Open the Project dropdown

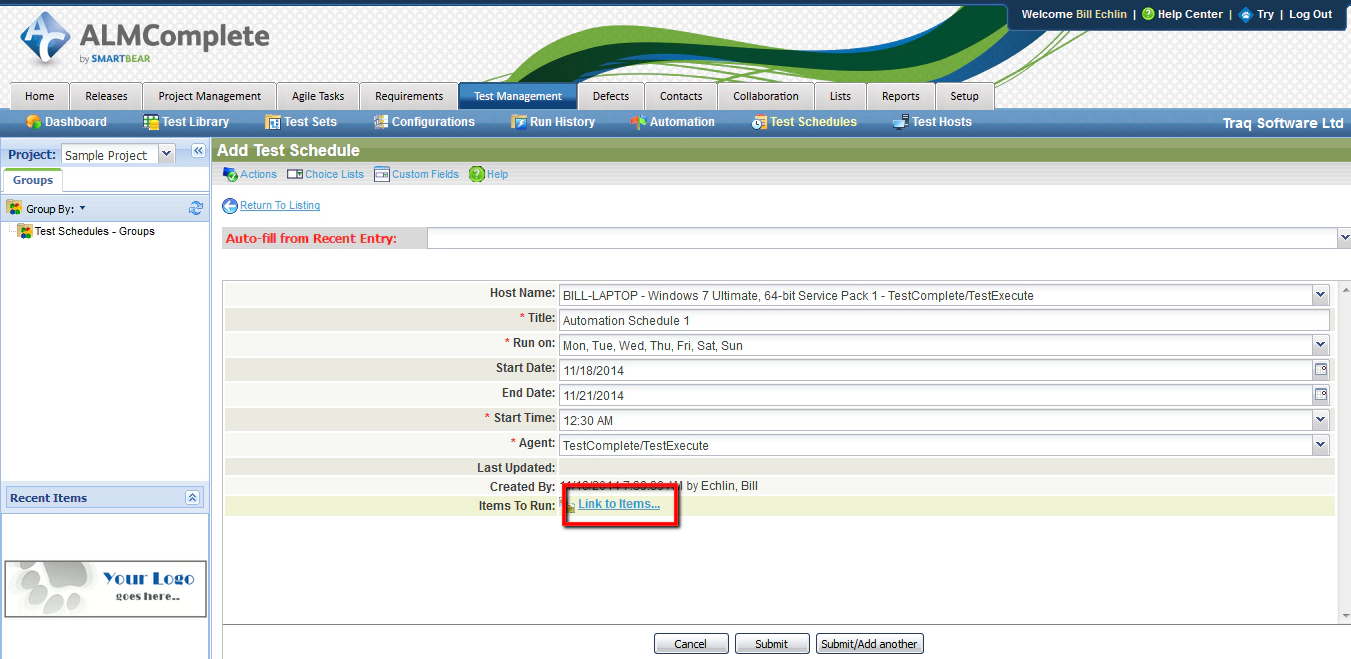(166, 154)
